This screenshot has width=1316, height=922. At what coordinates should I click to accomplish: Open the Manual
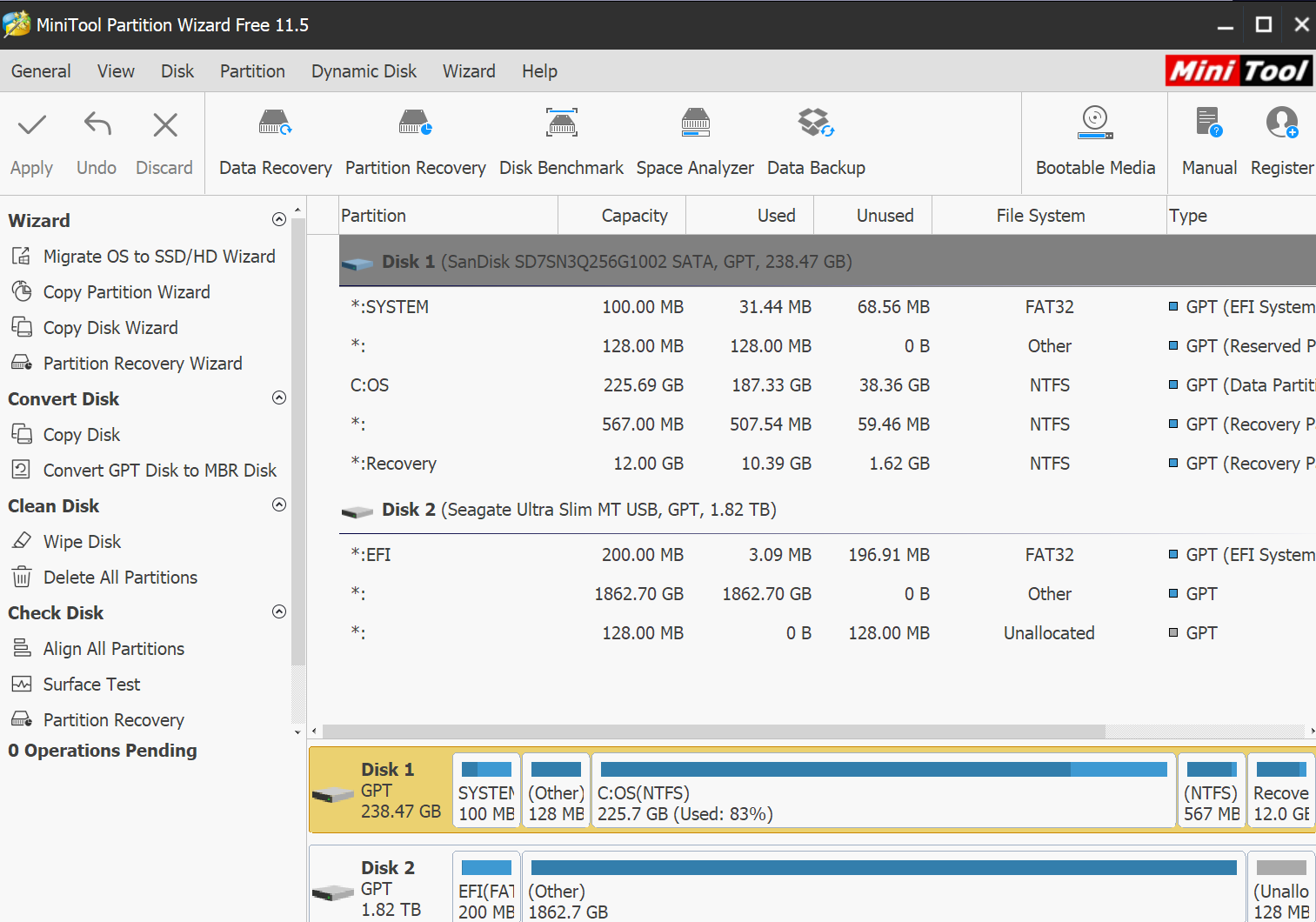pyautogui.click(x=1209, y=144)
